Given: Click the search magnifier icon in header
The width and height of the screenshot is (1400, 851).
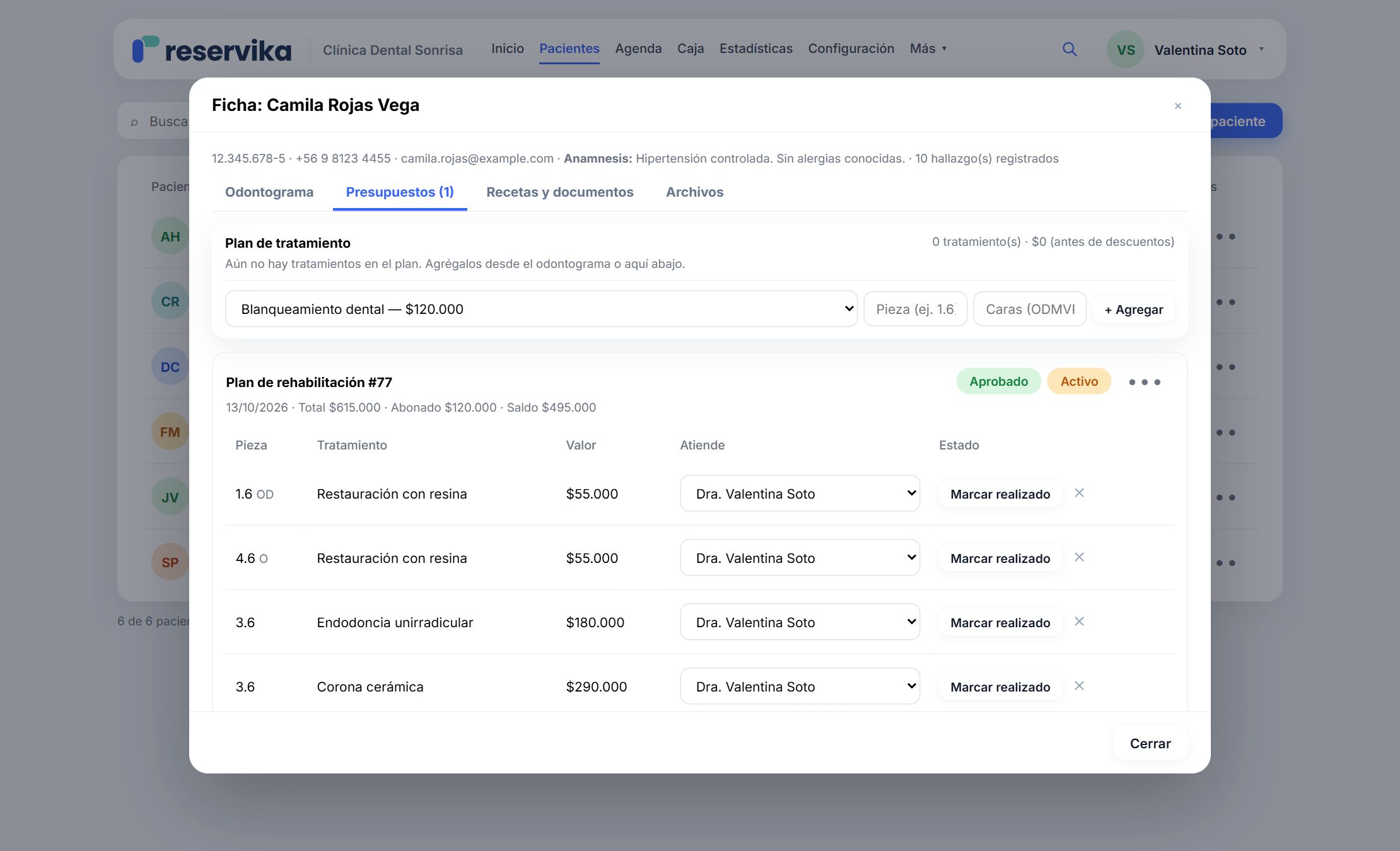Looking at the screenshot, I should point(1070,49).
